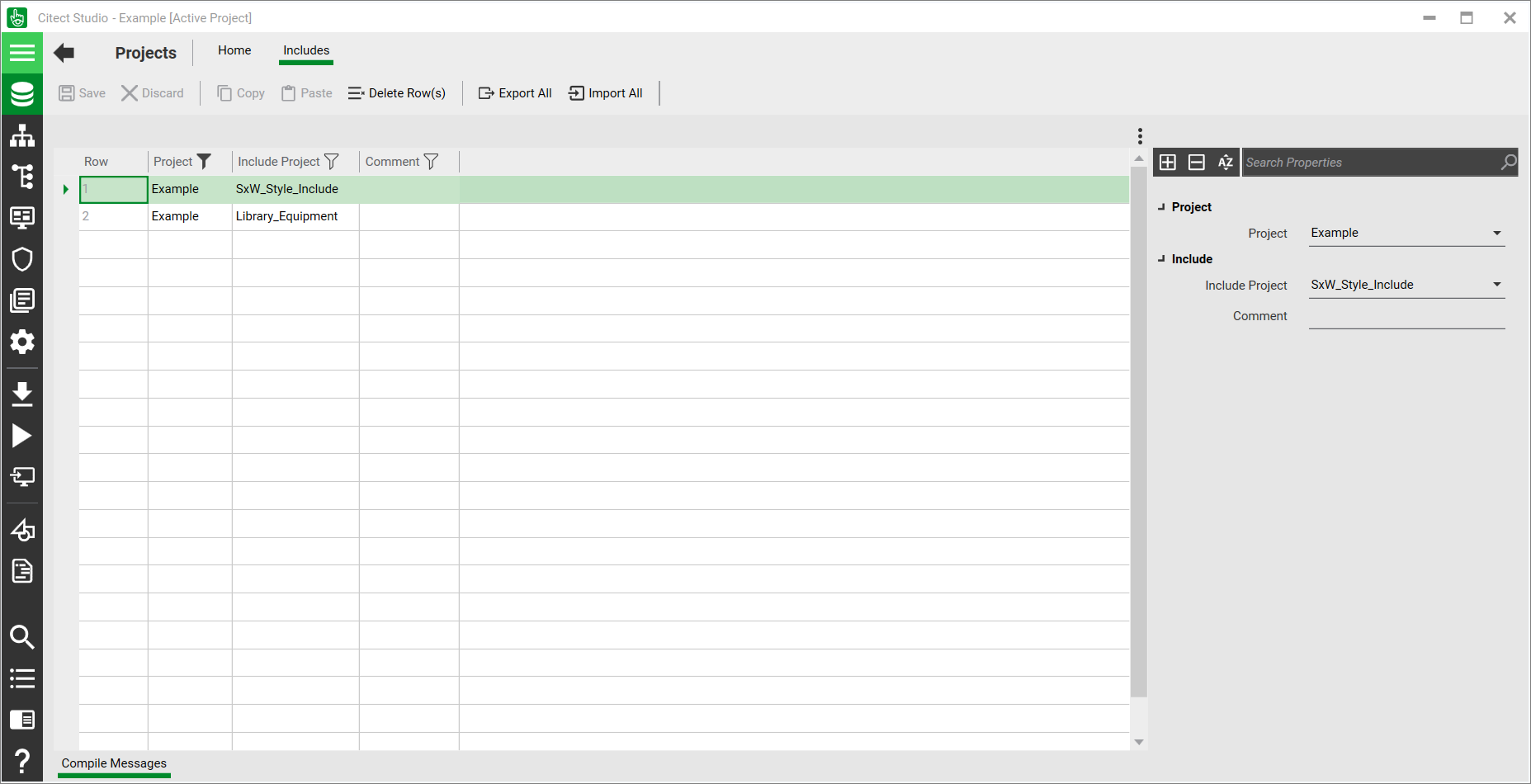The image size is (1531, 784).
Task: Open the Find magnifier in the sidebar
Action: pyautogui.click(x=22, y=637)
